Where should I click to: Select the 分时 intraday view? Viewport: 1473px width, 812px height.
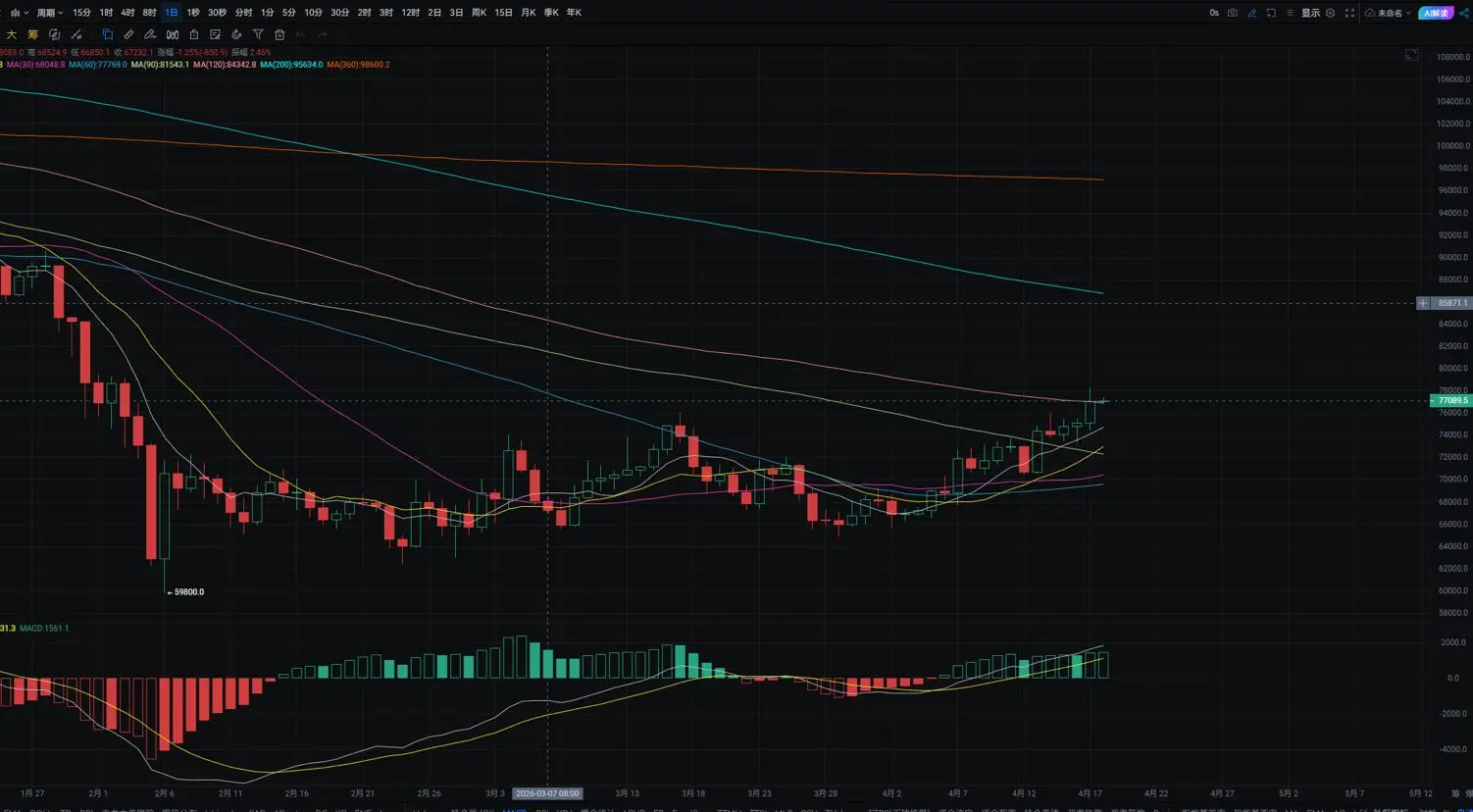(x=243, y=13)
